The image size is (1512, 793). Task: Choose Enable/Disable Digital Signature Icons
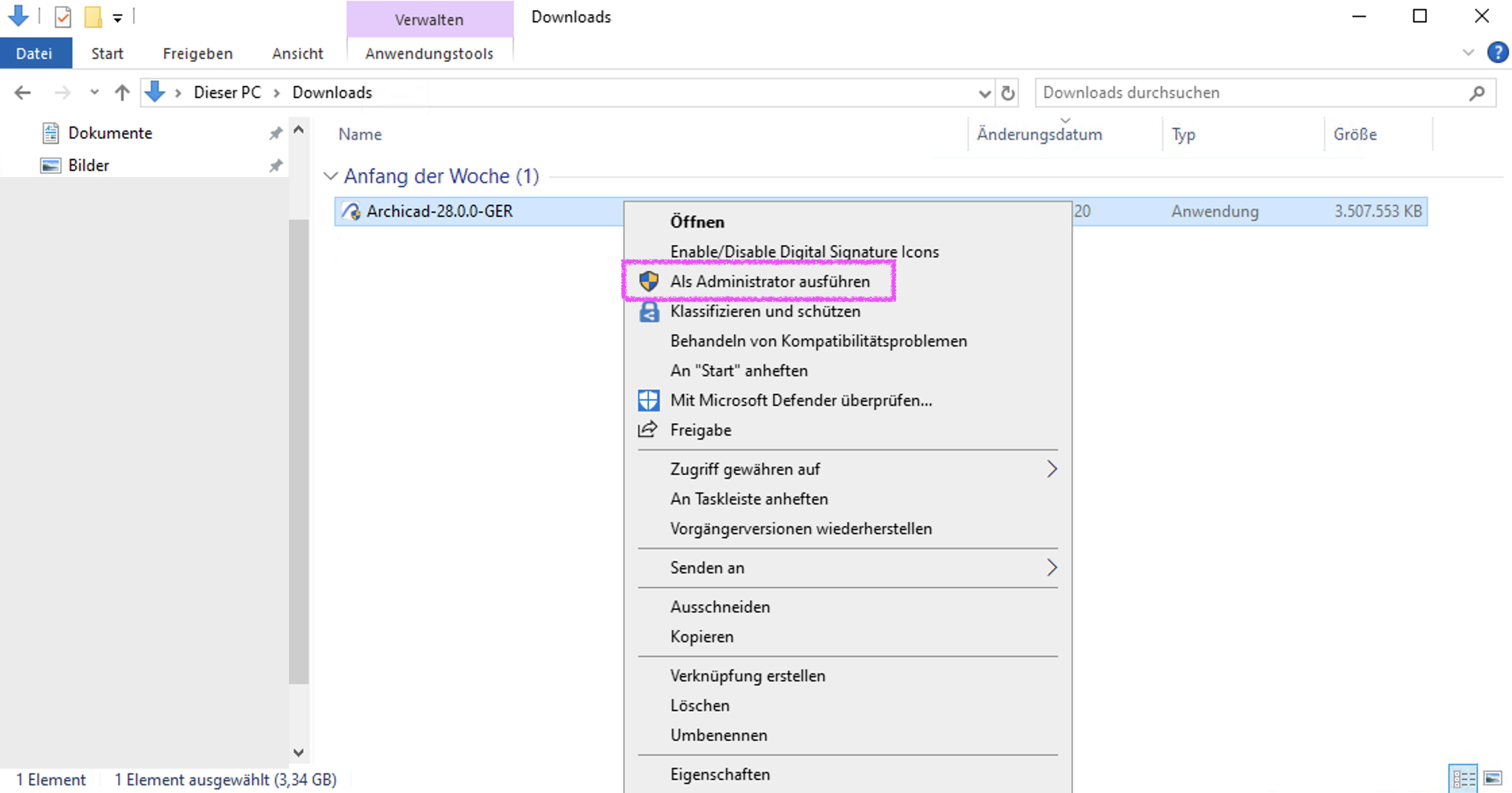click(848, 251)
